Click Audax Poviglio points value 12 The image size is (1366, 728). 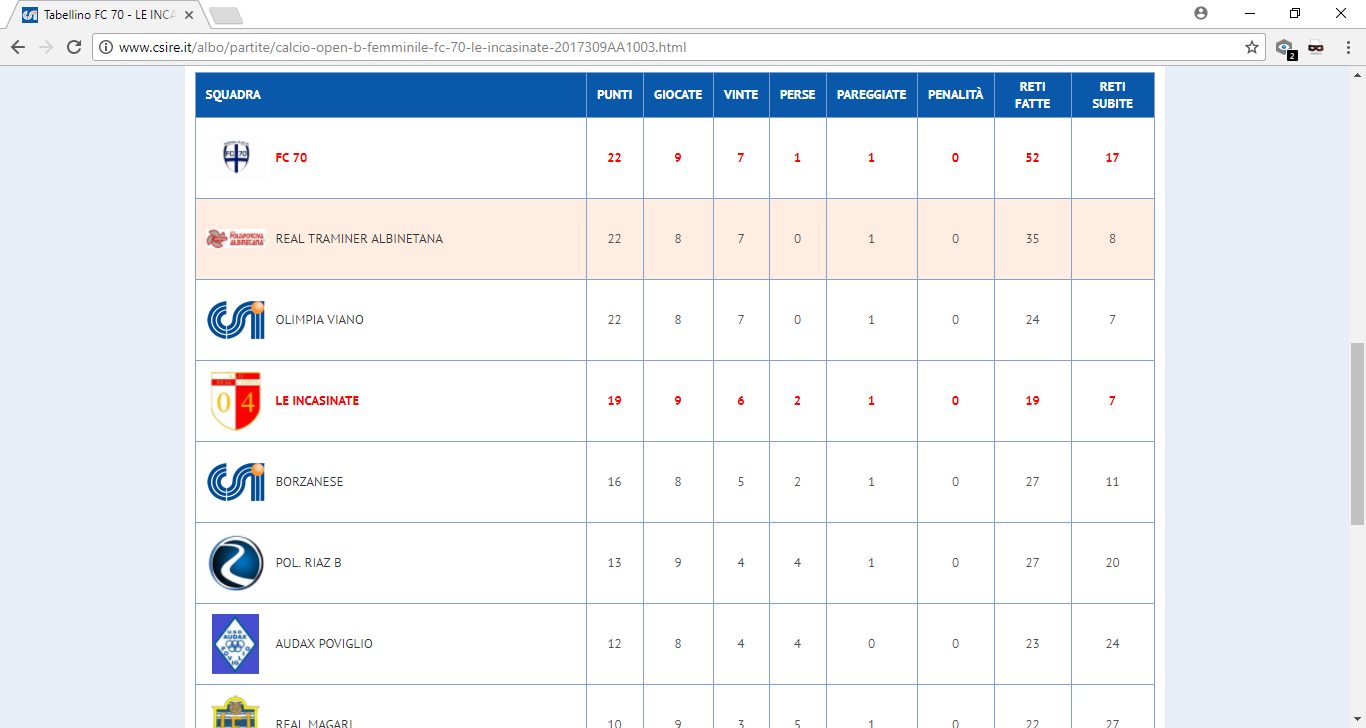[614, 644]
